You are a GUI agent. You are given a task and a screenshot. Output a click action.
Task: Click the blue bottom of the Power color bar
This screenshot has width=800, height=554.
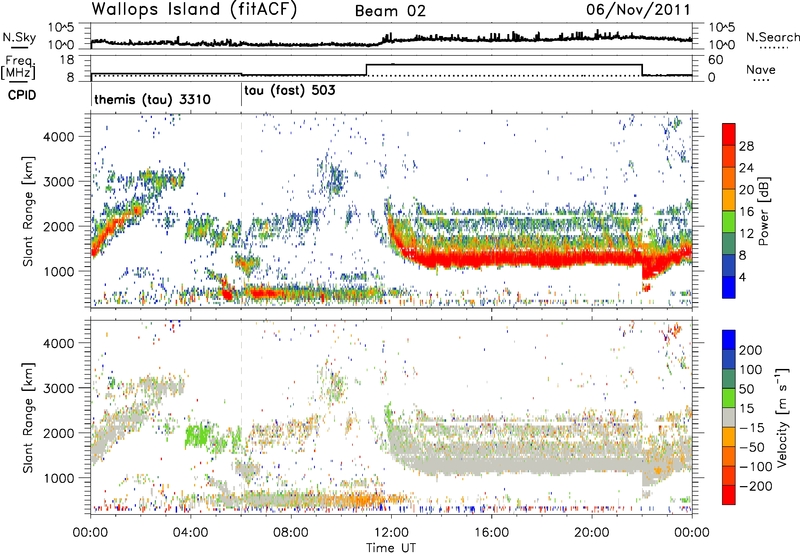[729, 287]
